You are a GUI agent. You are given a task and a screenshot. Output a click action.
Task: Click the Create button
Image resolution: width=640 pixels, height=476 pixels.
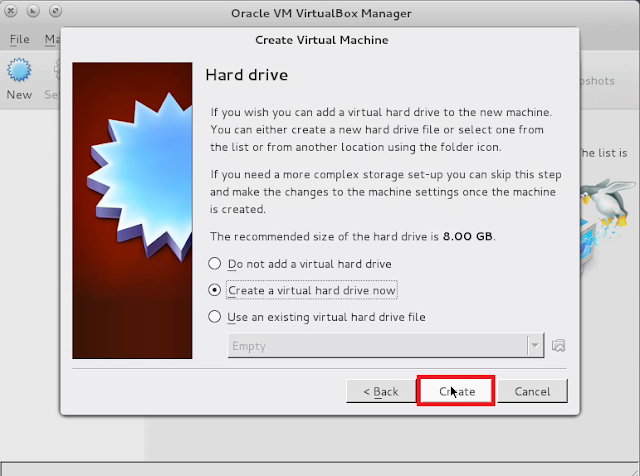click(x=456, y=391)
